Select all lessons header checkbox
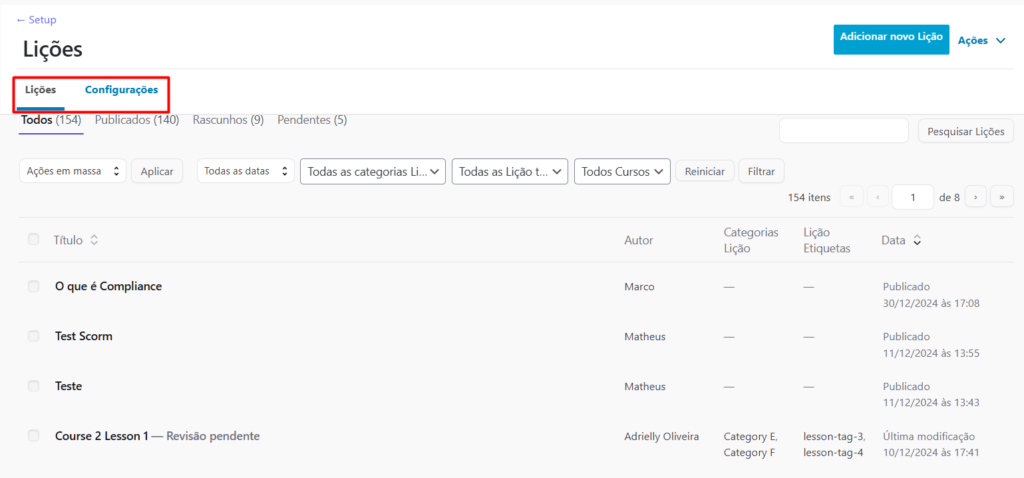Viewport: 1024px width, 478px height. (x=34, y=239)
